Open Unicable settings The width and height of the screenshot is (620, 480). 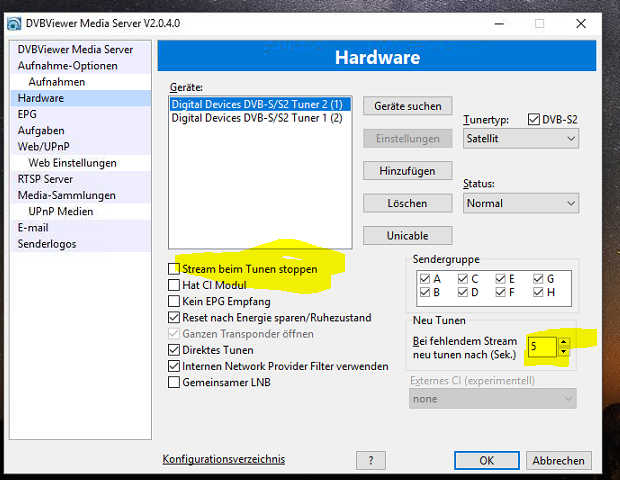coord(407,236)
